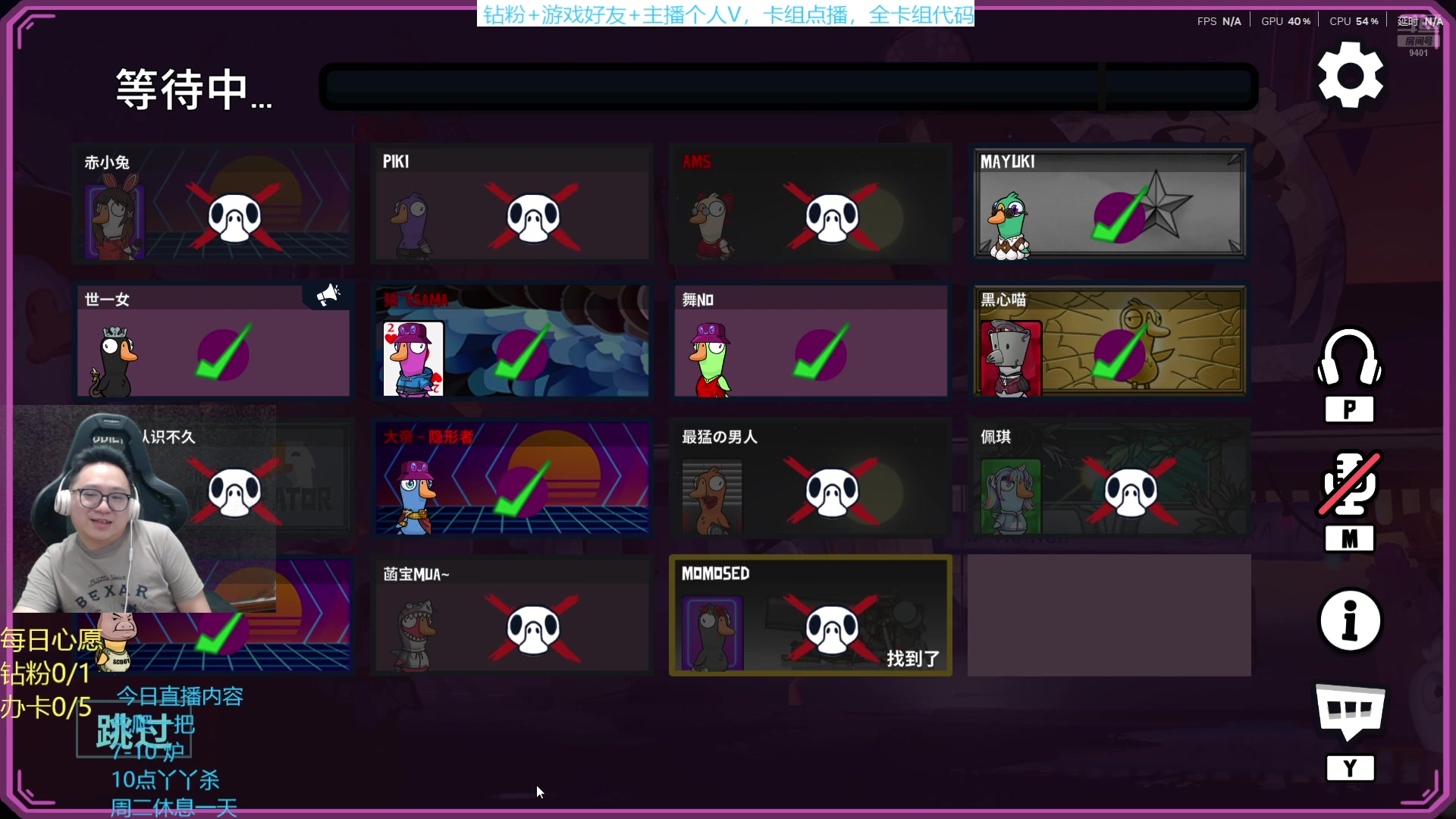Select the MAYUKI player card

1109,203
